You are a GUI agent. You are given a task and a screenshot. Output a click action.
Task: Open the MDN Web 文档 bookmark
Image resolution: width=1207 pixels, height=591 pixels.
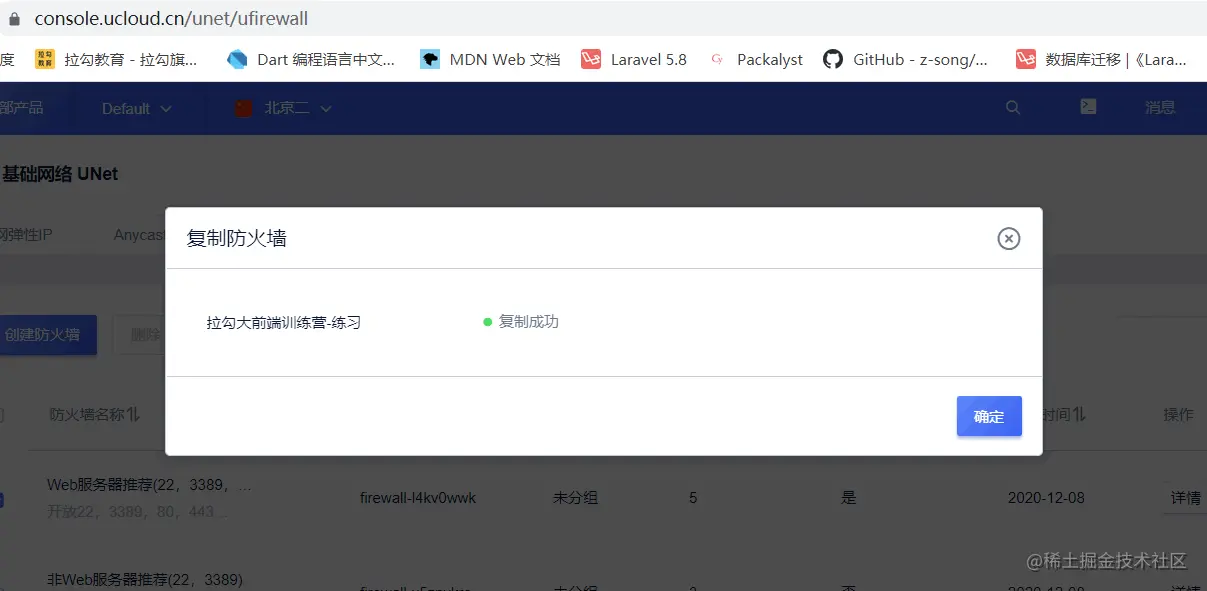tap(490, 59)
